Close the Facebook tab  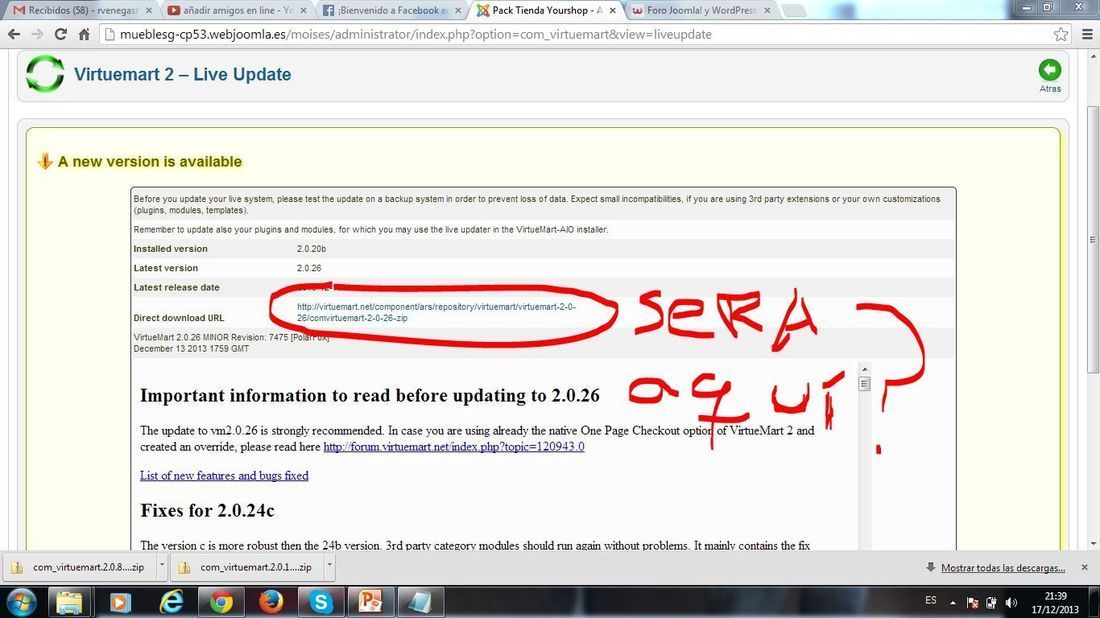coord(457,11)
